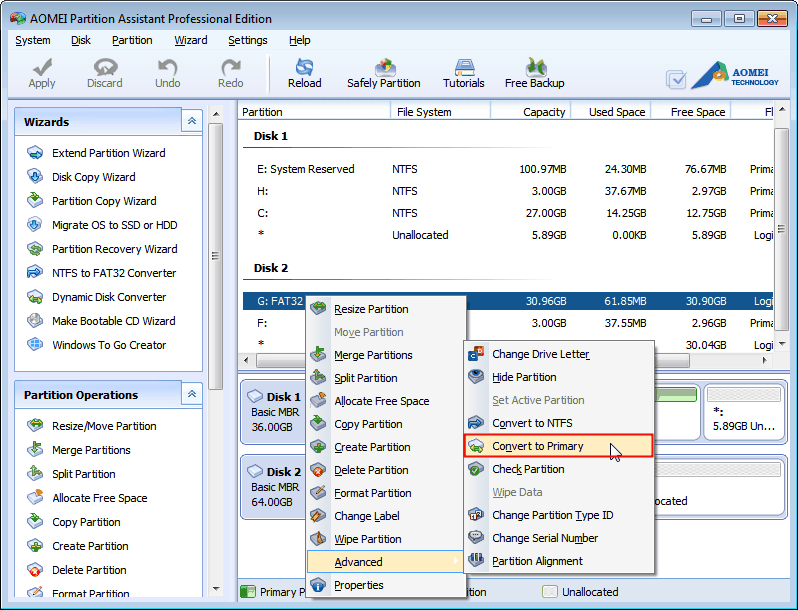Click the Undo toolbar icon
Image resolution: width=798 pixels, height=610 pixels.
(x=167, y=74)
